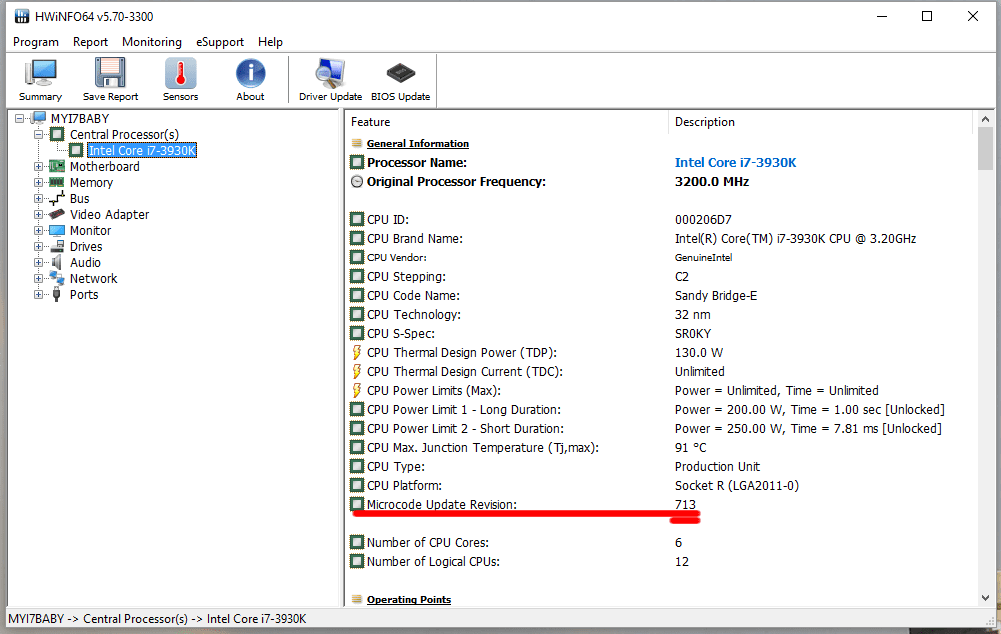
Task: Click the Operating Points section icon
Action: coord(357,599)
